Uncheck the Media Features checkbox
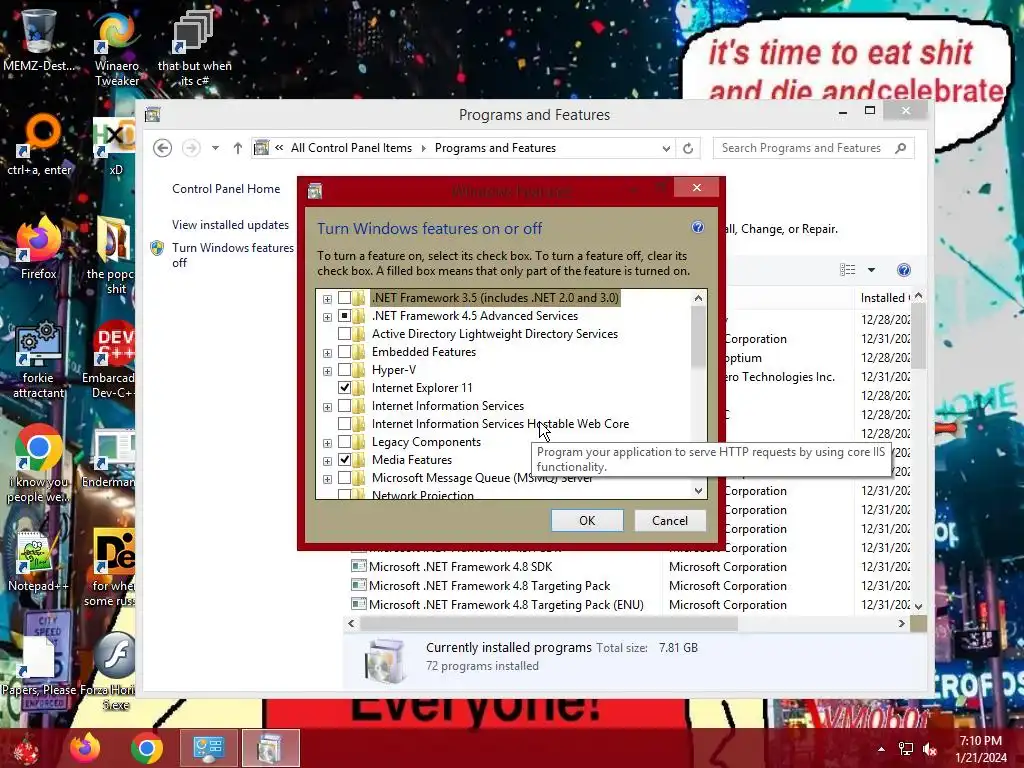This screenshot has width=1024, height=768. coord(344,460)
